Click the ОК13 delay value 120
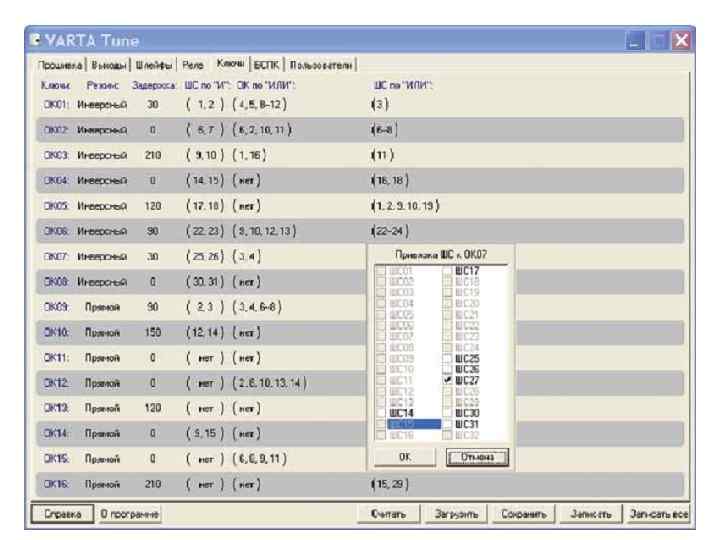Viewport: 720px width, 540px height. (x=153, y=408)
